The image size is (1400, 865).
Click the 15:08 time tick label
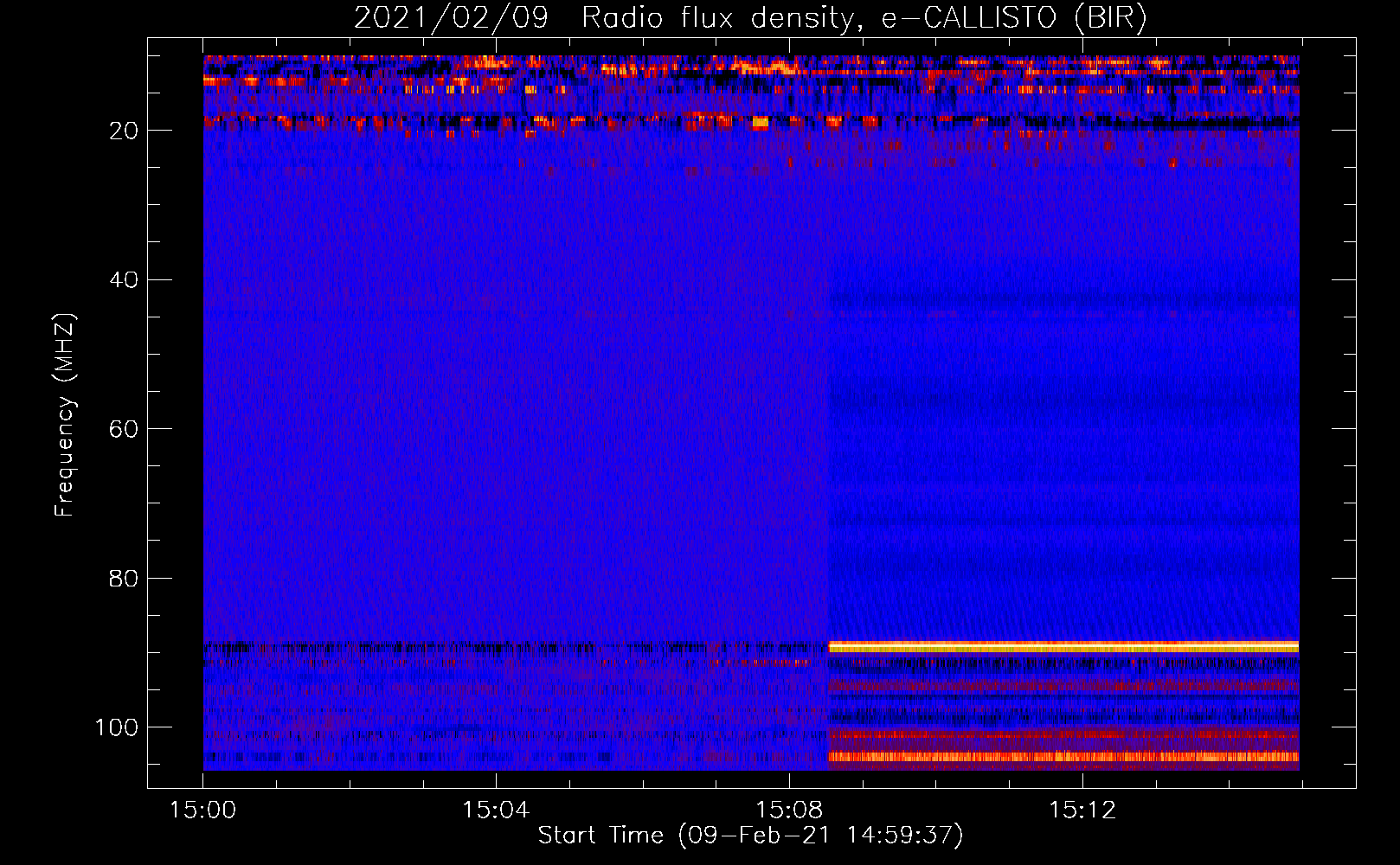(789, 810)
